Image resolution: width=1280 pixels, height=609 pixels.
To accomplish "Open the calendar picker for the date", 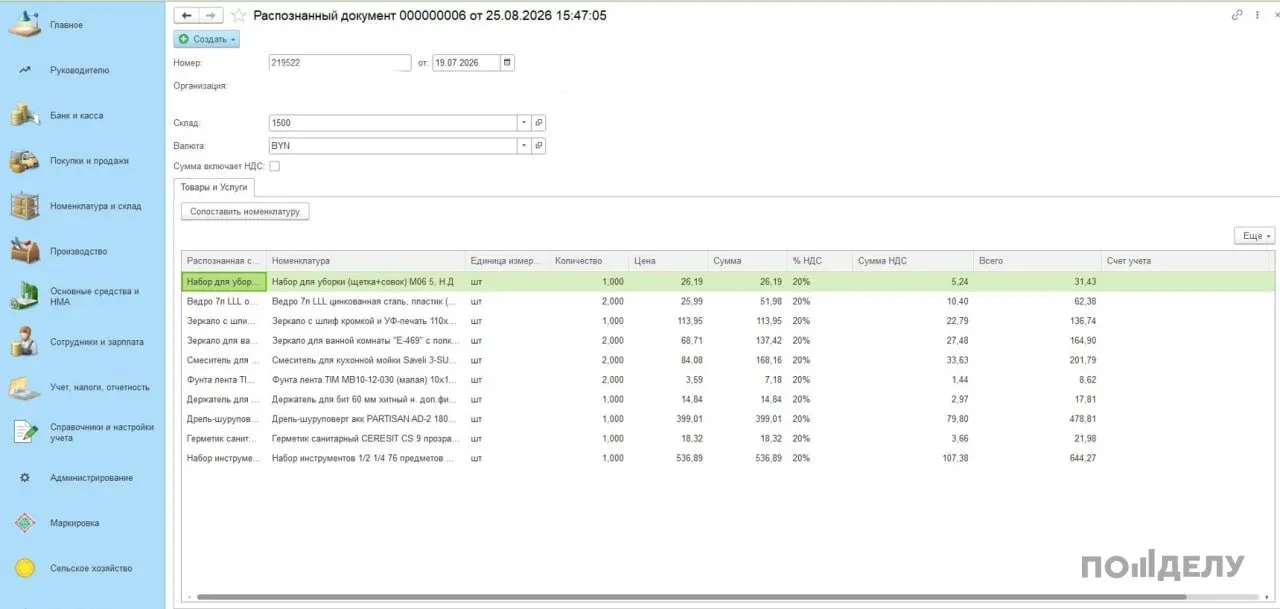I will (507, 62).
